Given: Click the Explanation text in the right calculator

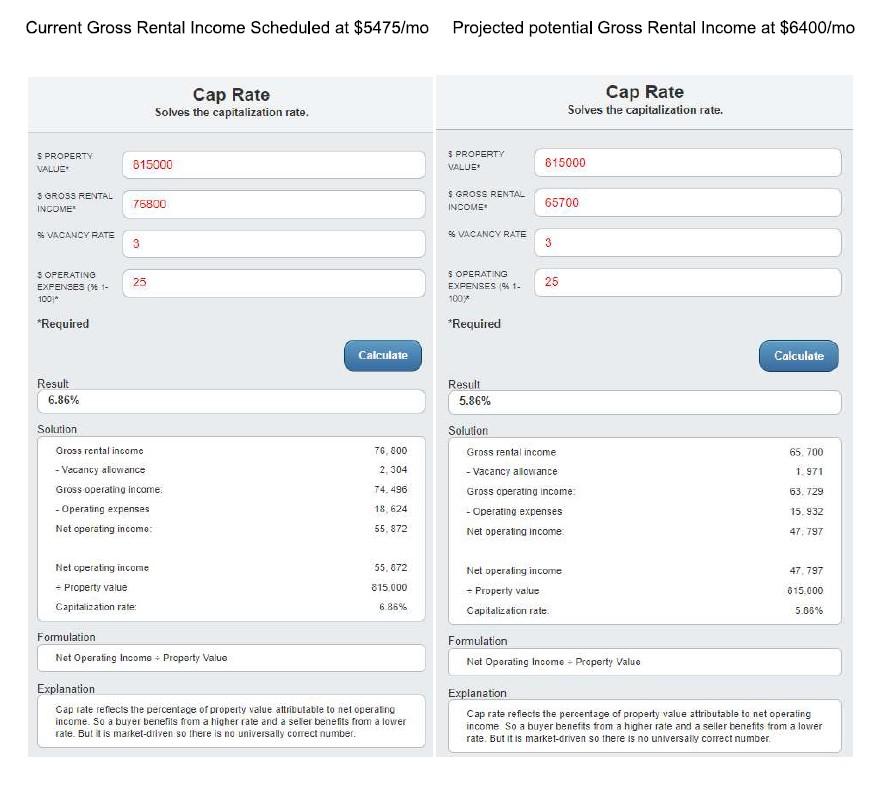Looking at the screenshot, I should coord(644,725).
